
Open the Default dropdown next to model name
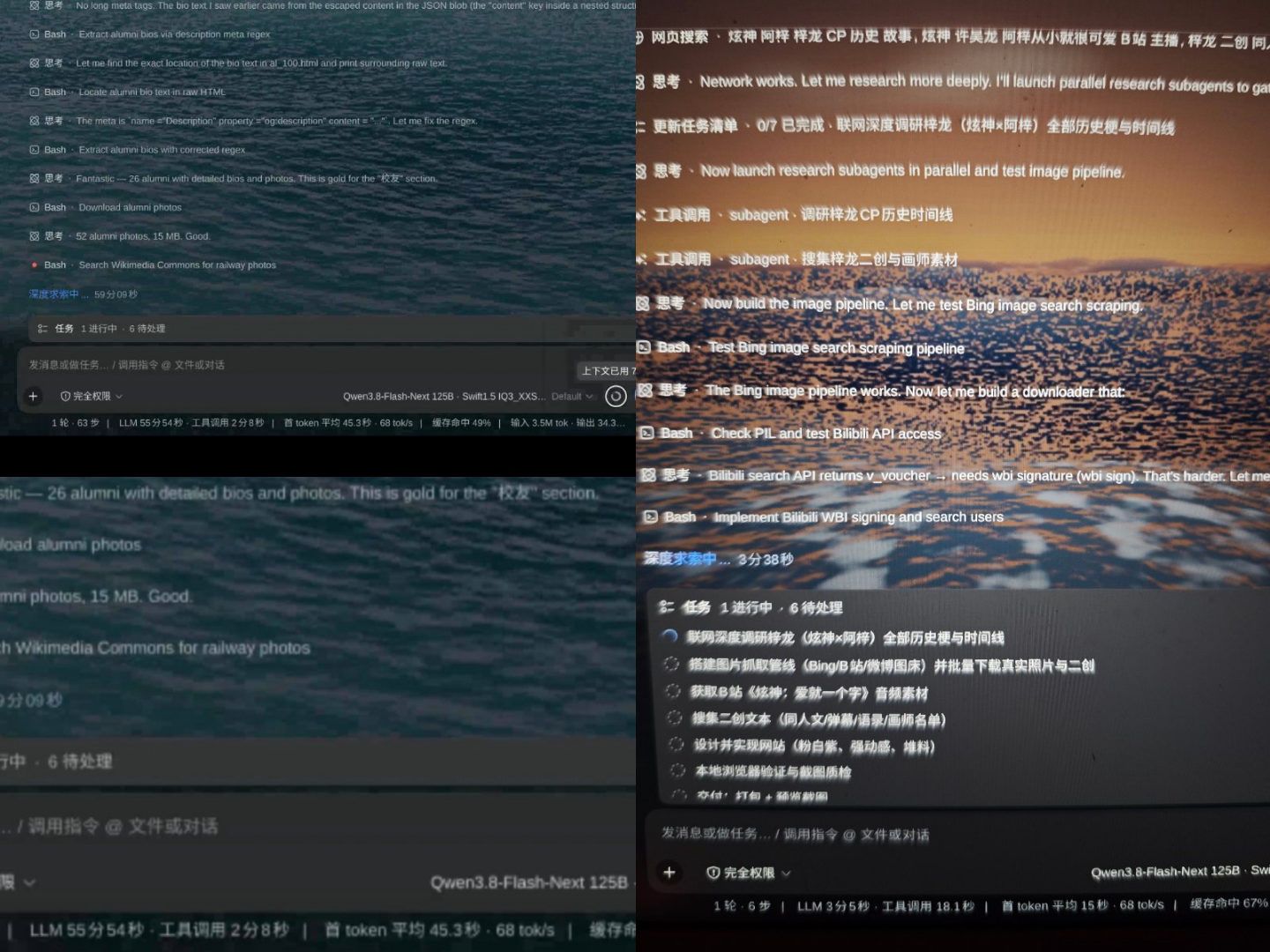[572, 397]
